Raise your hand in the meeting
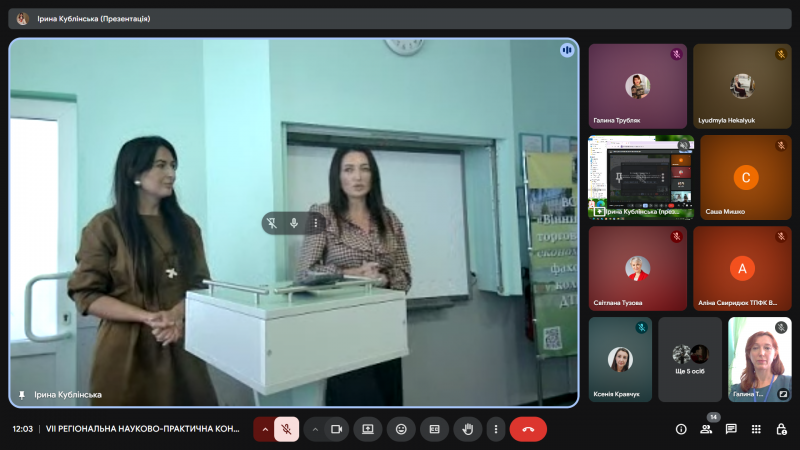This screenshot has height=450, width=800. point(466,429)
